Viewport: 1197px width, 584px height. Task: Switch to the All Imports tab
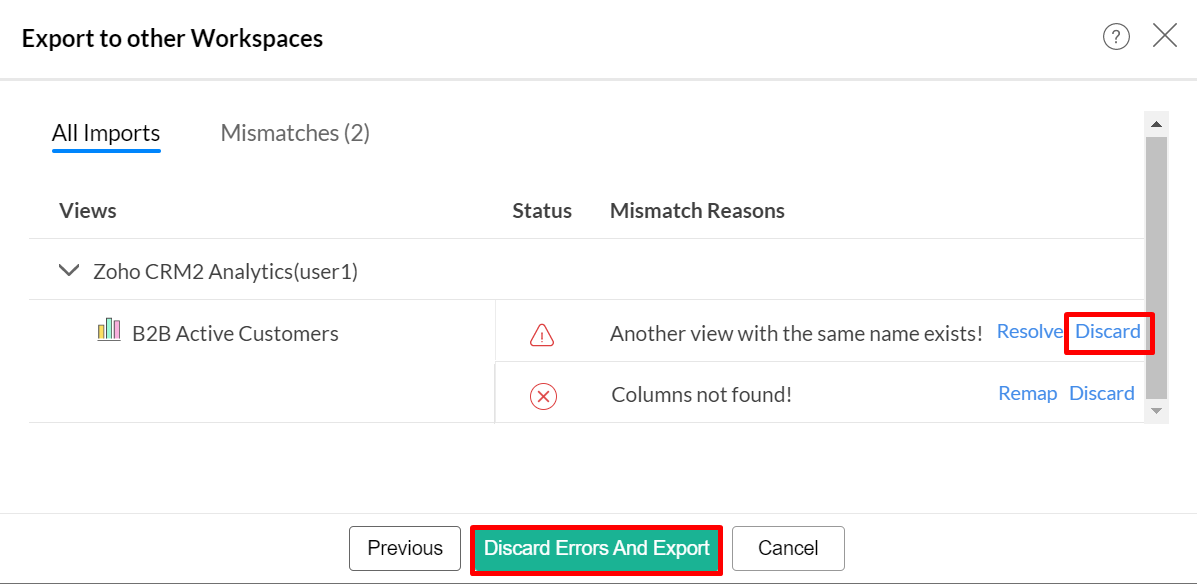pyautogui.click(x=106, y=133)
